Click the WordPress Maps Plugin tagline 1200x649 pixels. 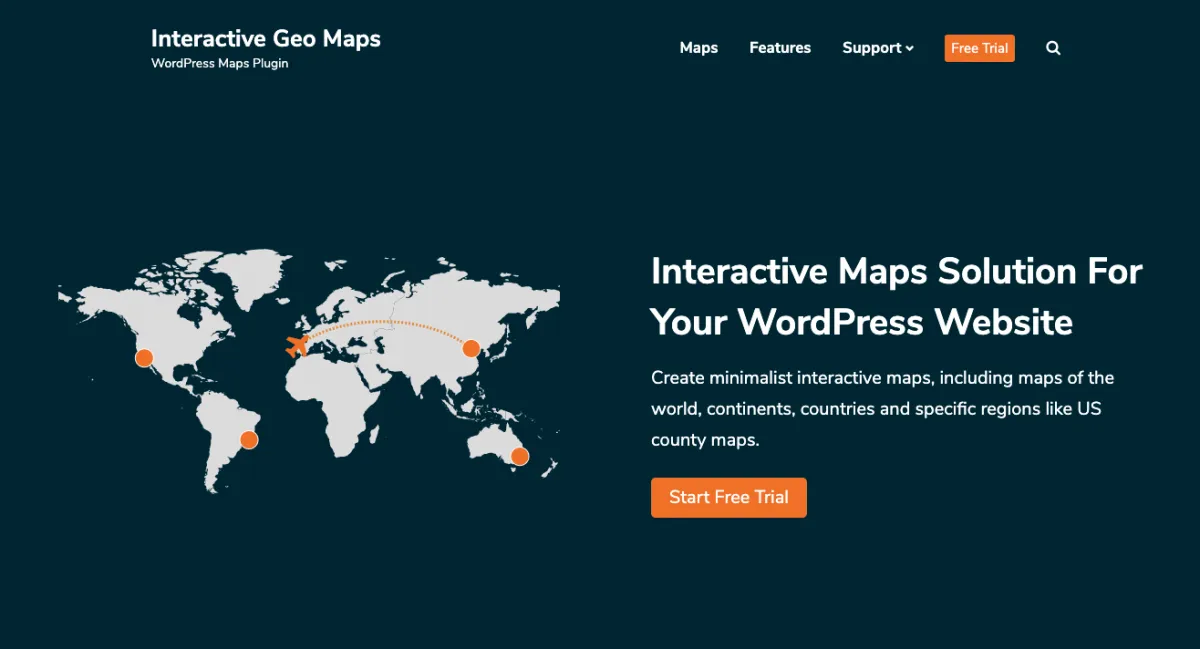click(x=219, y=62)
